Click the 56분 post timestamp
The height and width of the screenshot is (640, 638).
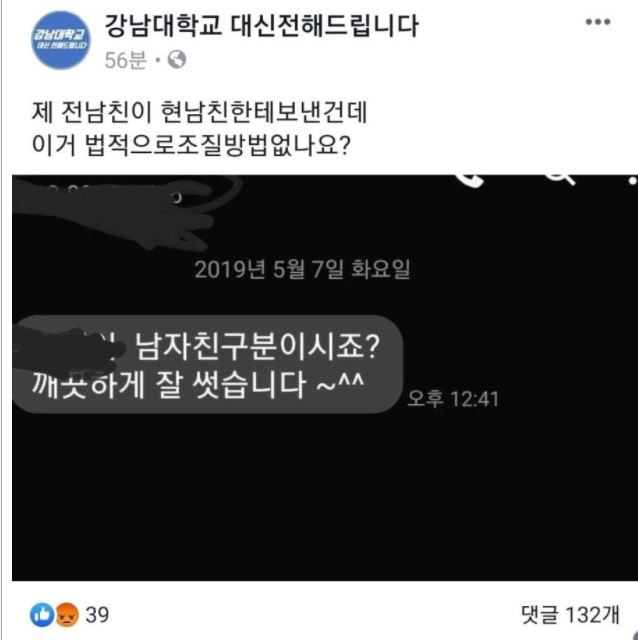[x=125, y=60]
